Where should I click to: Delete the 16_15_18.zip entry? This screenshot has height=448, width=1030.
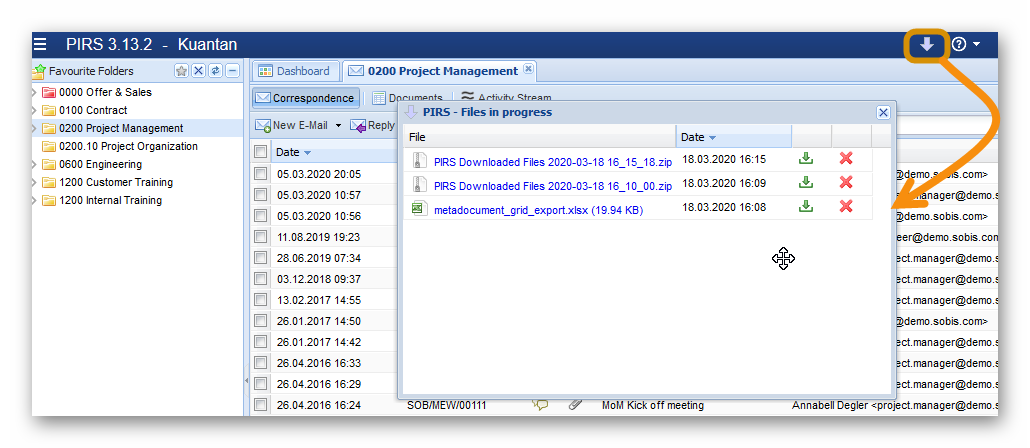coord(846,158)
